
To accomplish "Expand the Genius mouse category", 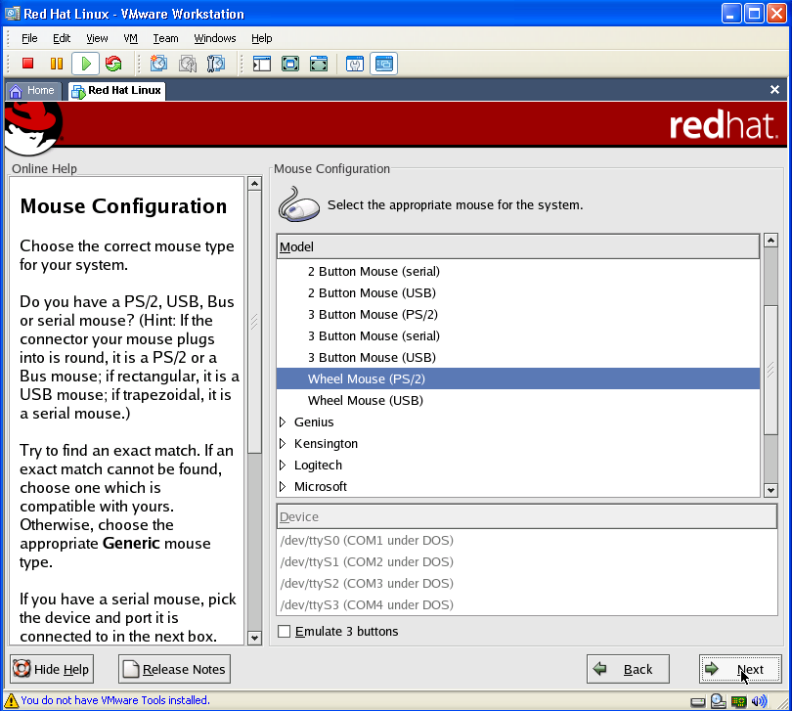I will pyautogui.click(x=283, y=422).
